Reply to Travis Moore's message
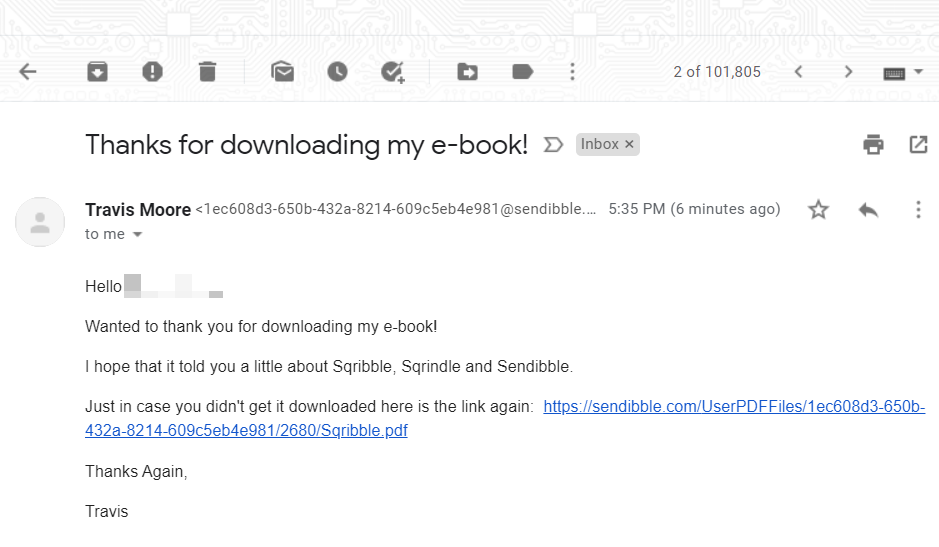This screenshot has height=547, width=939. pyautogui.click(x=868, y=210)
